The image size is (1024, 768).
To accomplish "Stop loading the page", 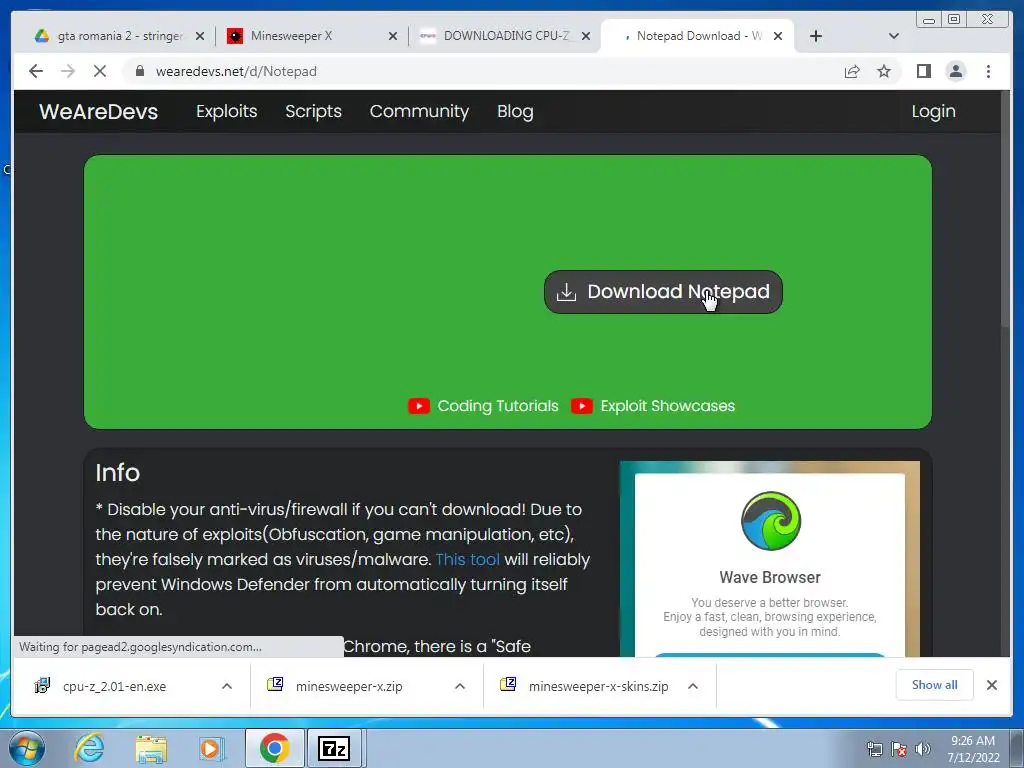I will coord(99,71).
